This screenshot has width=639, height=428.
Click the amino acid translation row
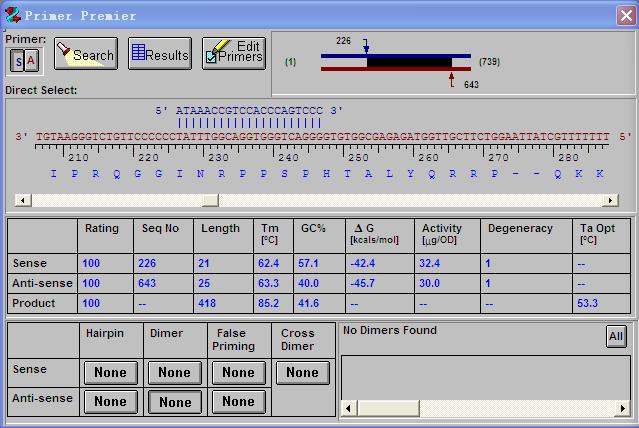click(x=326, y=174)
